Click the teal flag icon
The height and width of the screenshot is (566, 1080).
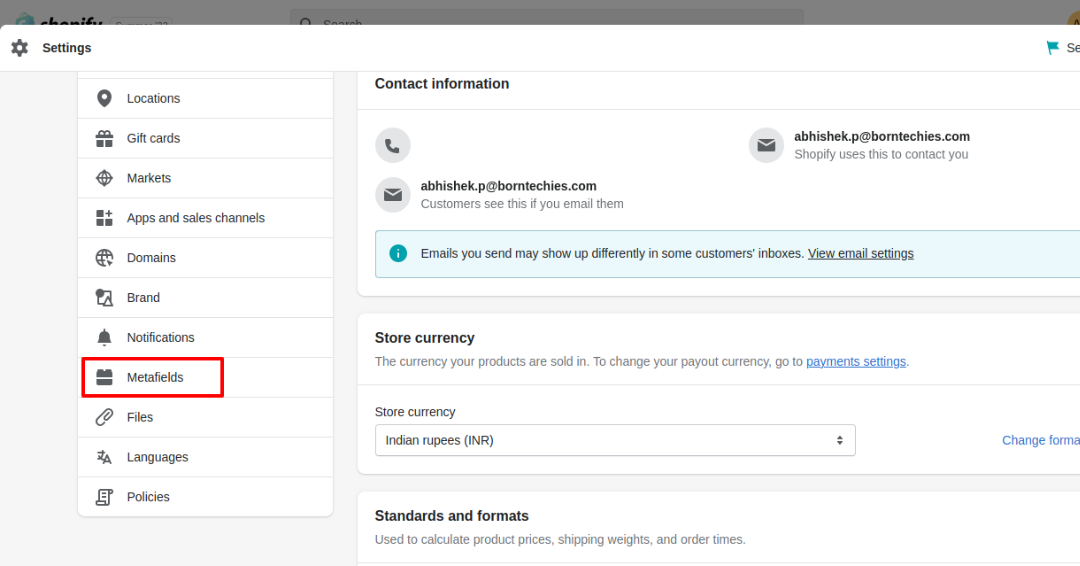[1052, 48]
